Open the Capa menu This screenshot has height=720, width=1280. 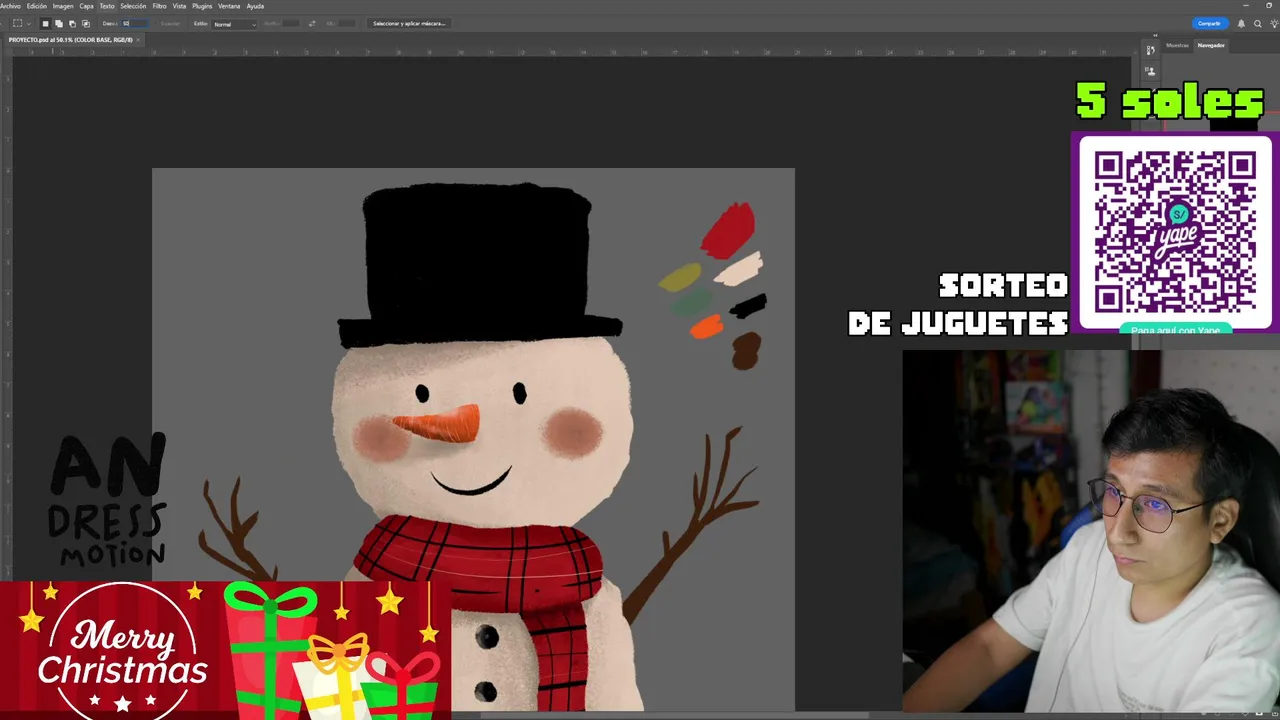pyautogui.click(x=86, y=6)
